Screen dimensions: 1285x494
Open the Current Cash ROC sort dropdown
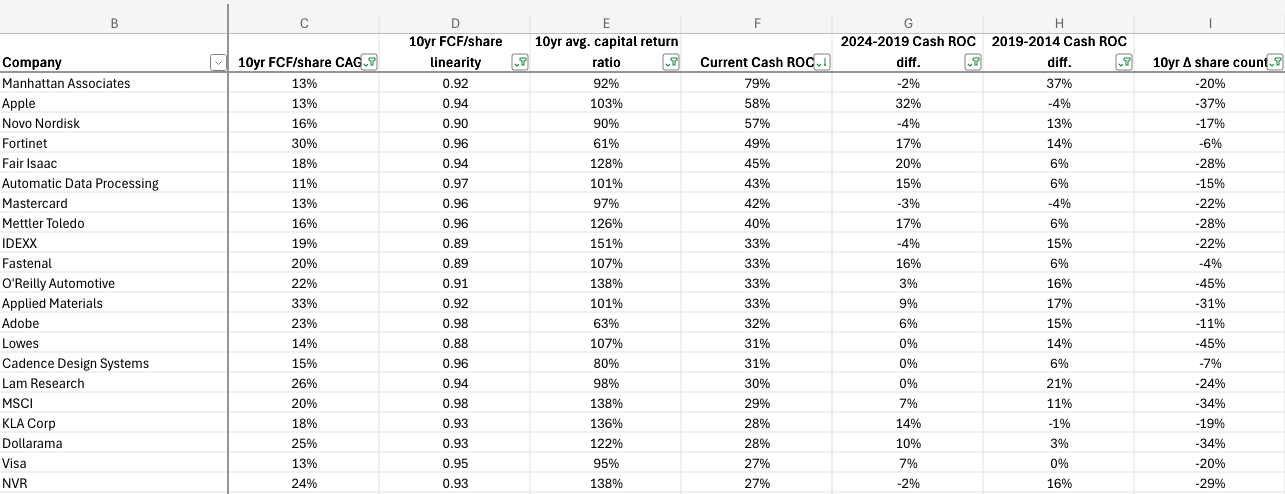(823, 63)
